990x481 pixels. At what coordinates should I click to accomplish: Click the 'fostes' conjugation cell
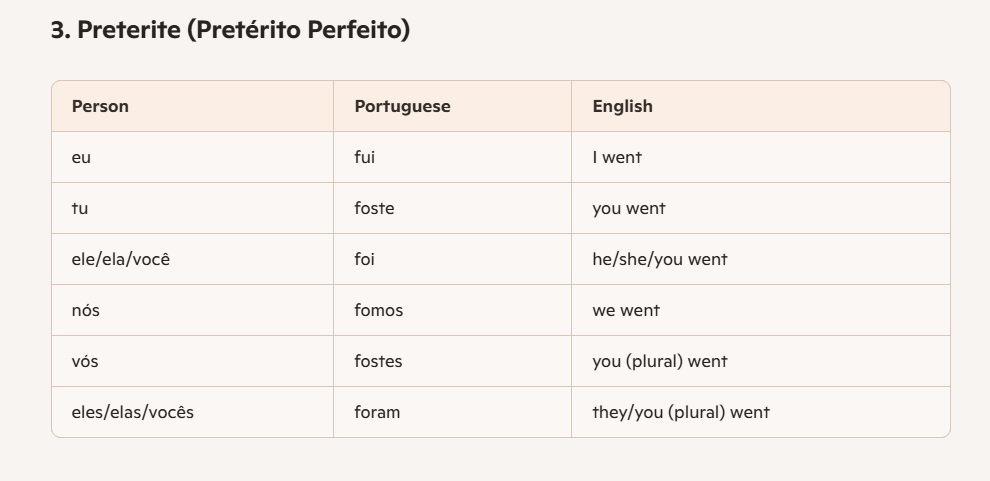pyautogui.click(x=378, y=361)
